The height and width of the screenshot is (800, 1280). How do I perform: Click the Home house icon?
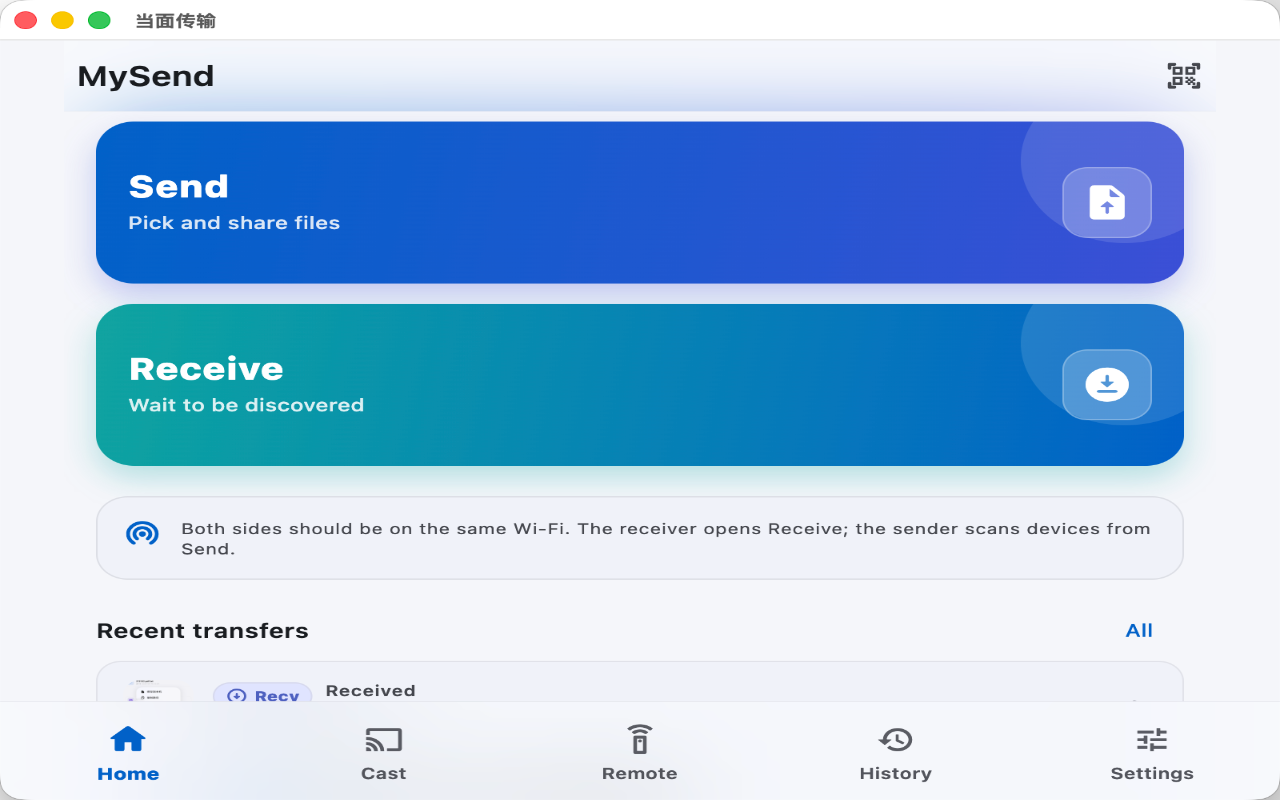[128, 740]
